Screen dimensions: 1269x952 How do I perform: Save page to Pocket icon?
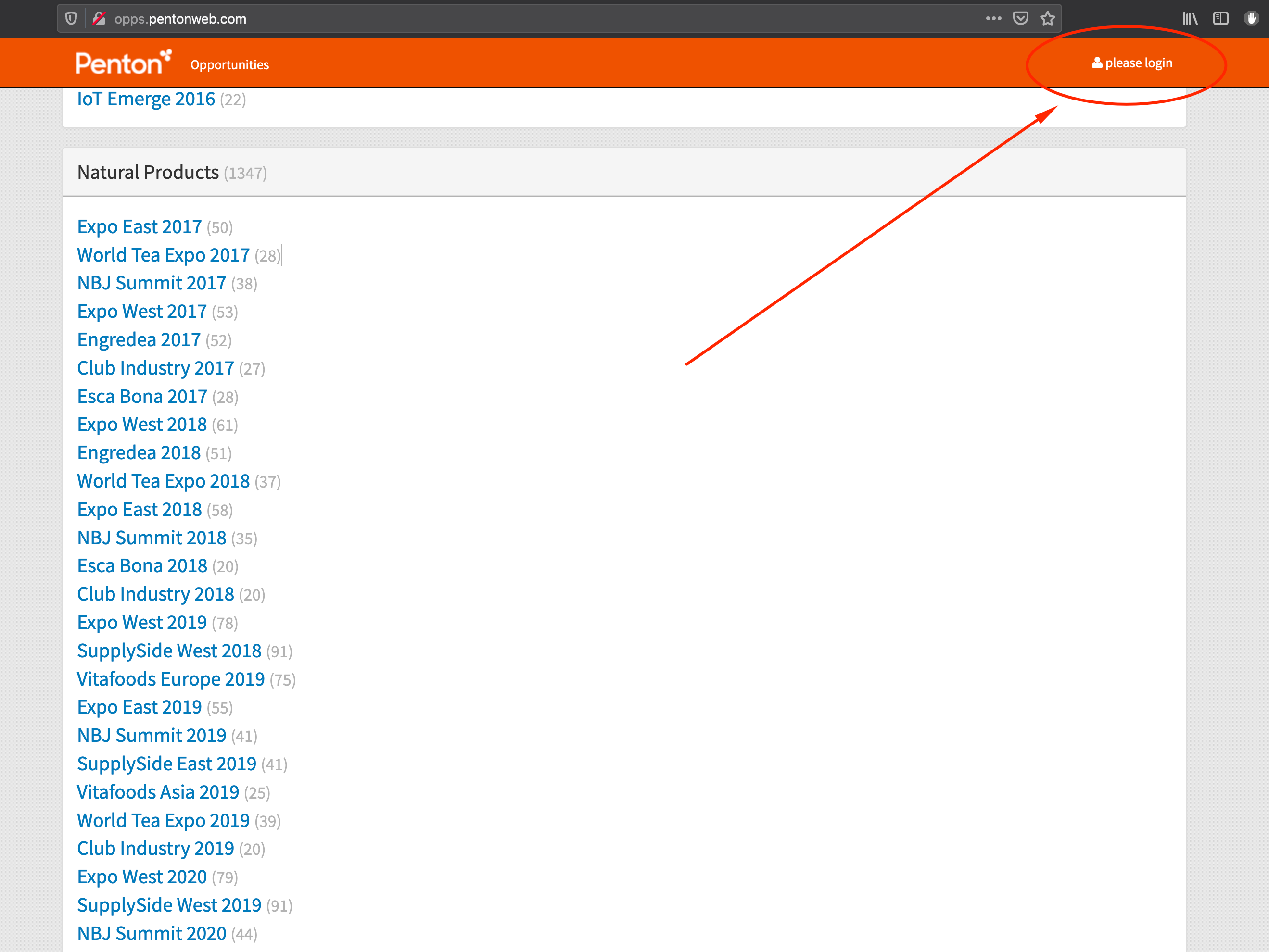point(1020,18)
